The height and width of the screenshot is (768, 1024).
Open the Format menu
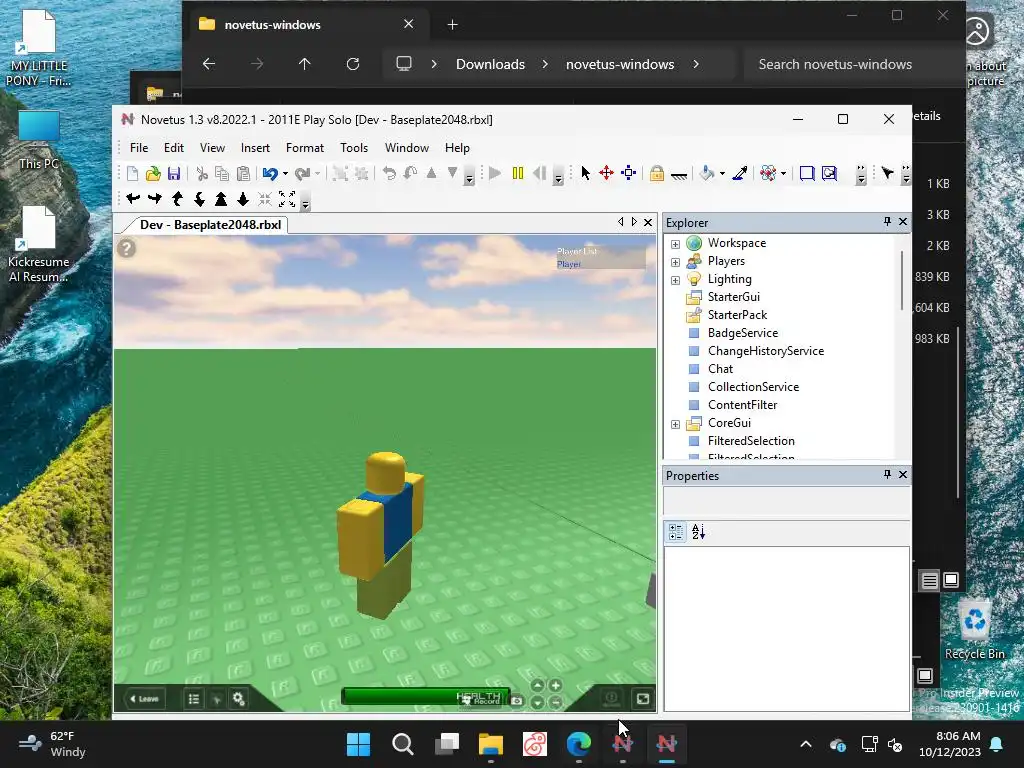click(x=305, y=148)
